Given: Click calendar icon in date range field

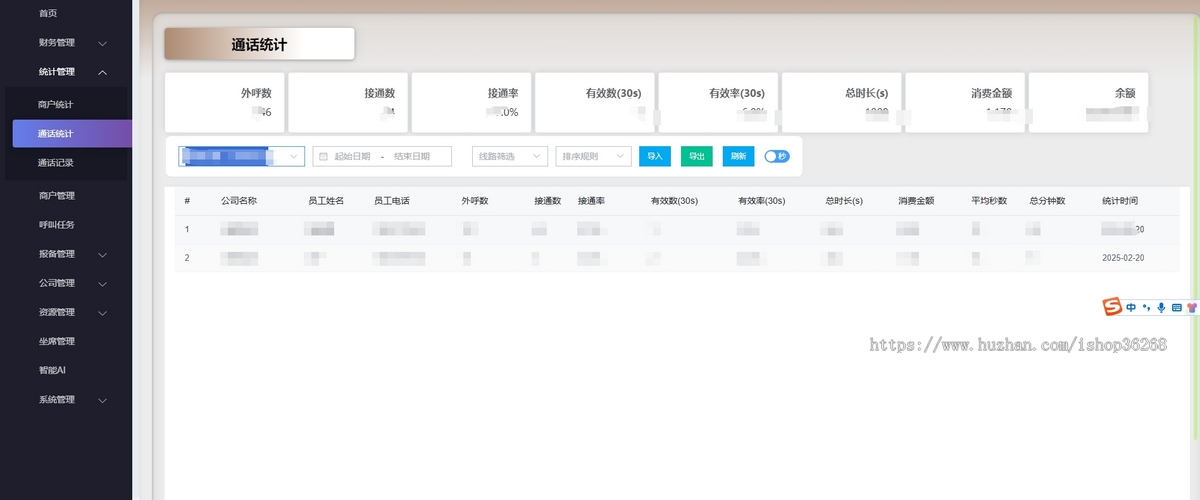Looking at the screenshot, I should point(323,156).
